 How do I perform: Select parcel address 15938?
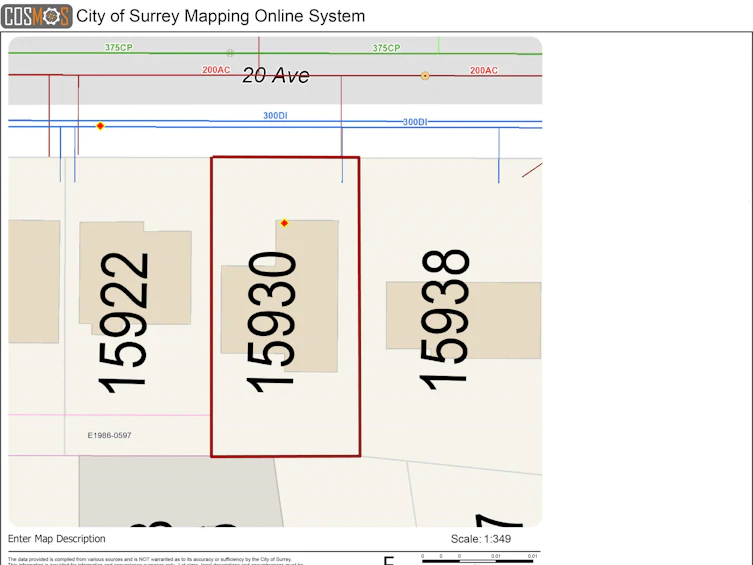[444, 320]
